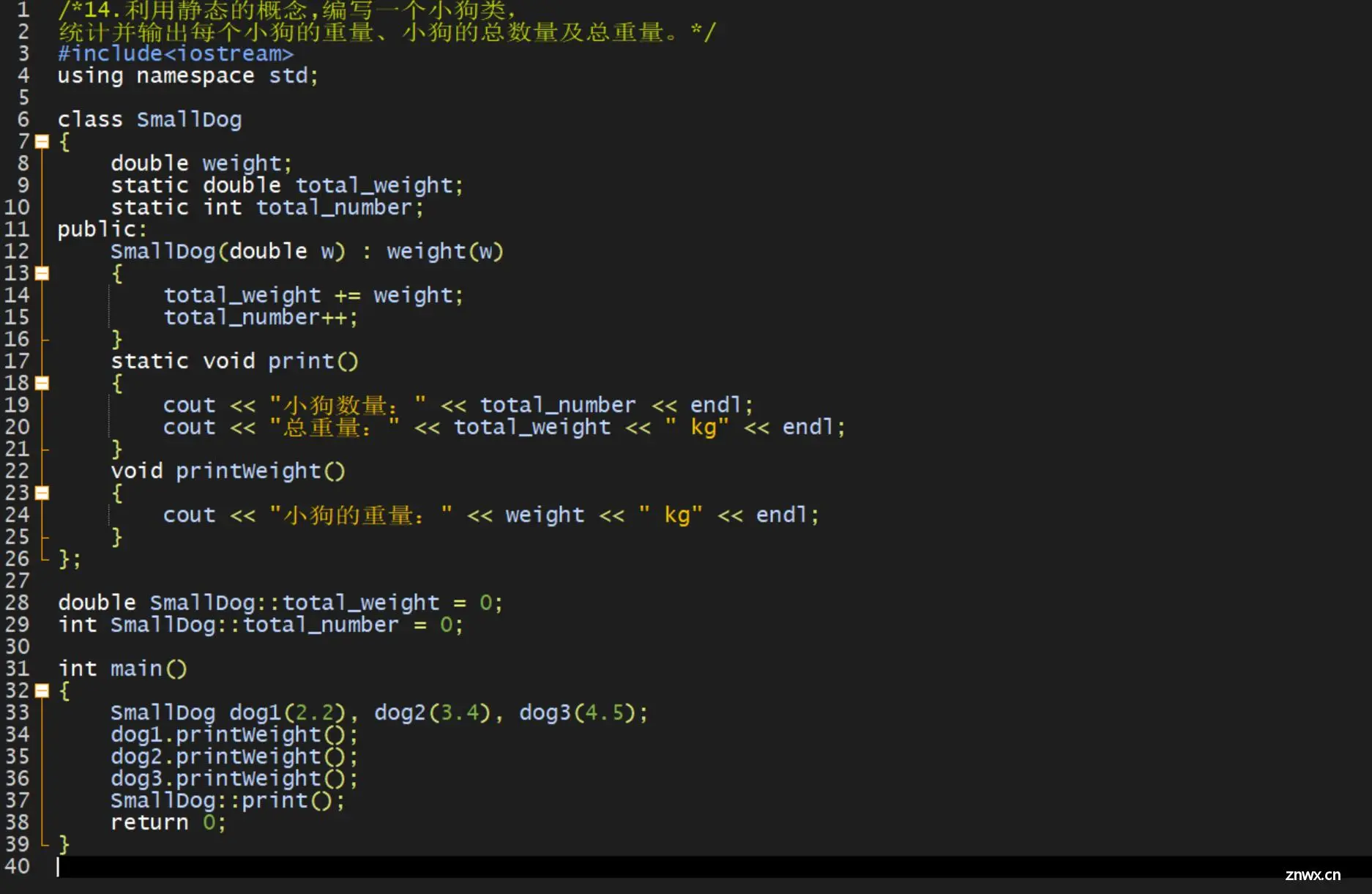
Task: Click line number 27 in the gutter
Action: pyautogui.click(x=18, y=581)
